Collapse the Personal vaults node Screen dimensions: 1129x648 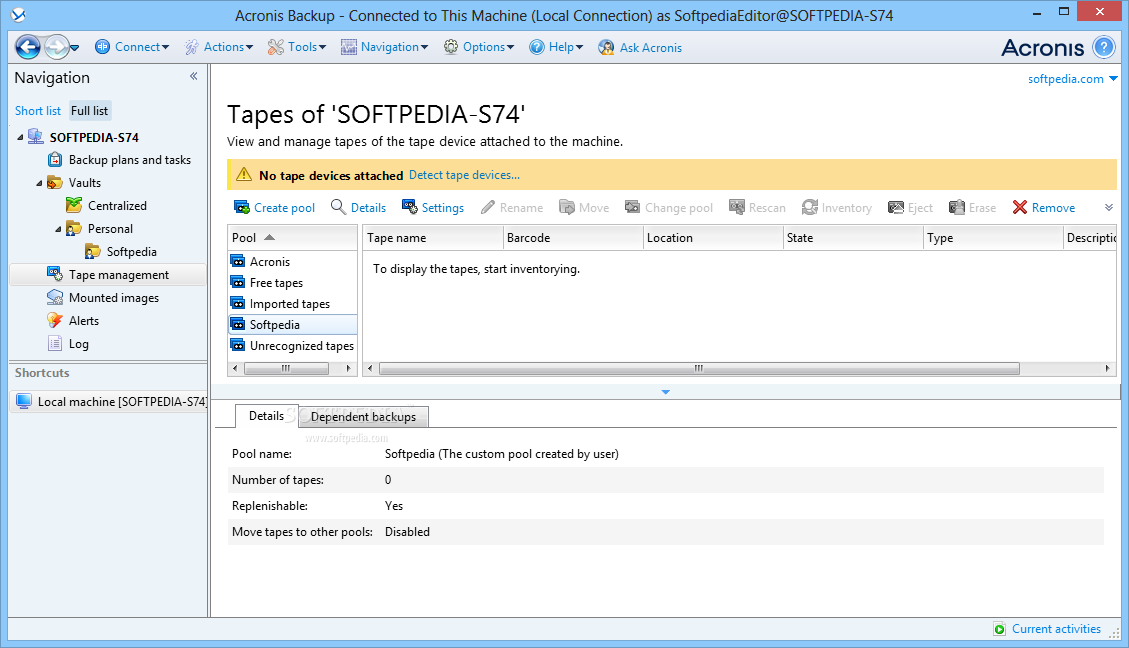(58, 229)
